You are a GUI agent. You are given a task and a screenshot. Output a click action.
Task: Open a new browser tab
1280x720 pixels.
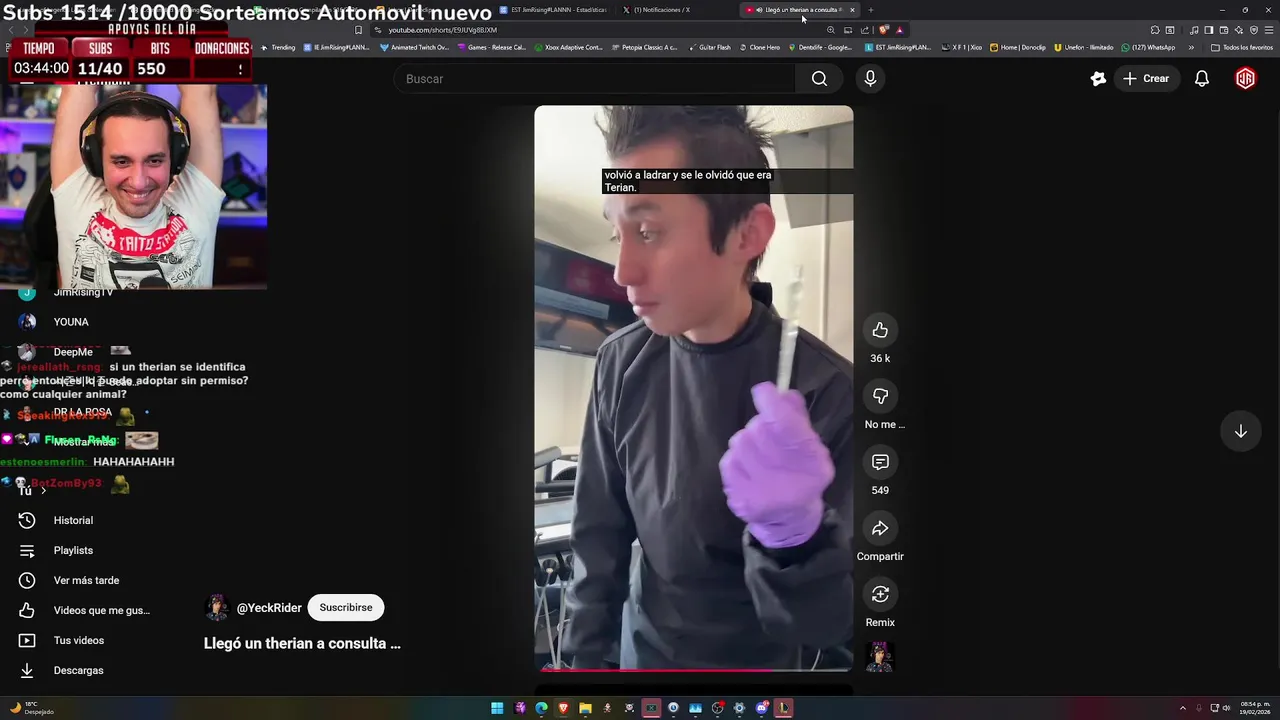tap(870, 10)
